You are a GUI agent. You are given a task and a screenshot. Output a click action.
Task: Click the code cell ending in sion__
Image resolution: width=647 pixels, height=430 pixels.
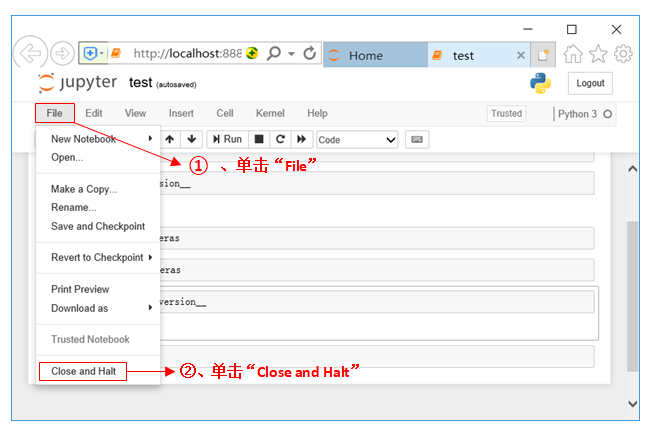(x=377, y=183)
